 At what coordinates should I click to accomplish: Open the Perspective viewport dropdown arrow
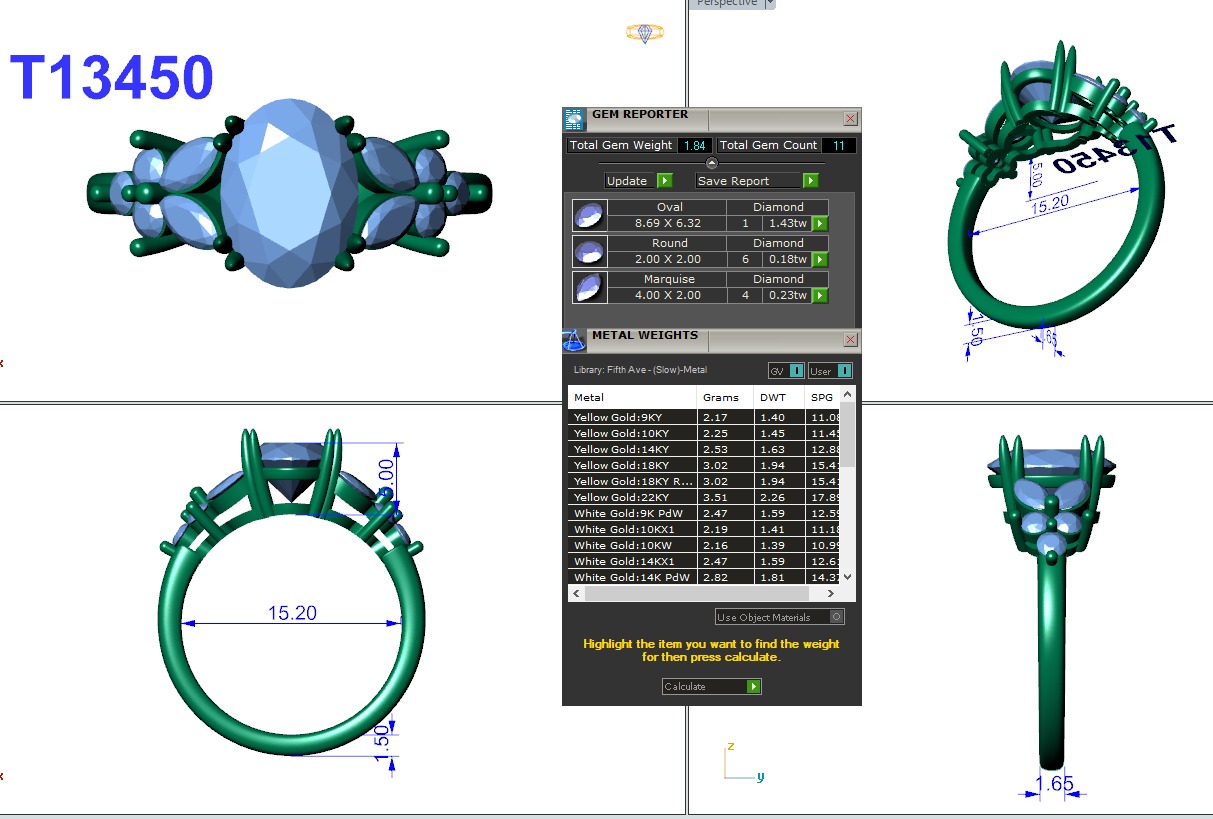(x=768, y=4)
